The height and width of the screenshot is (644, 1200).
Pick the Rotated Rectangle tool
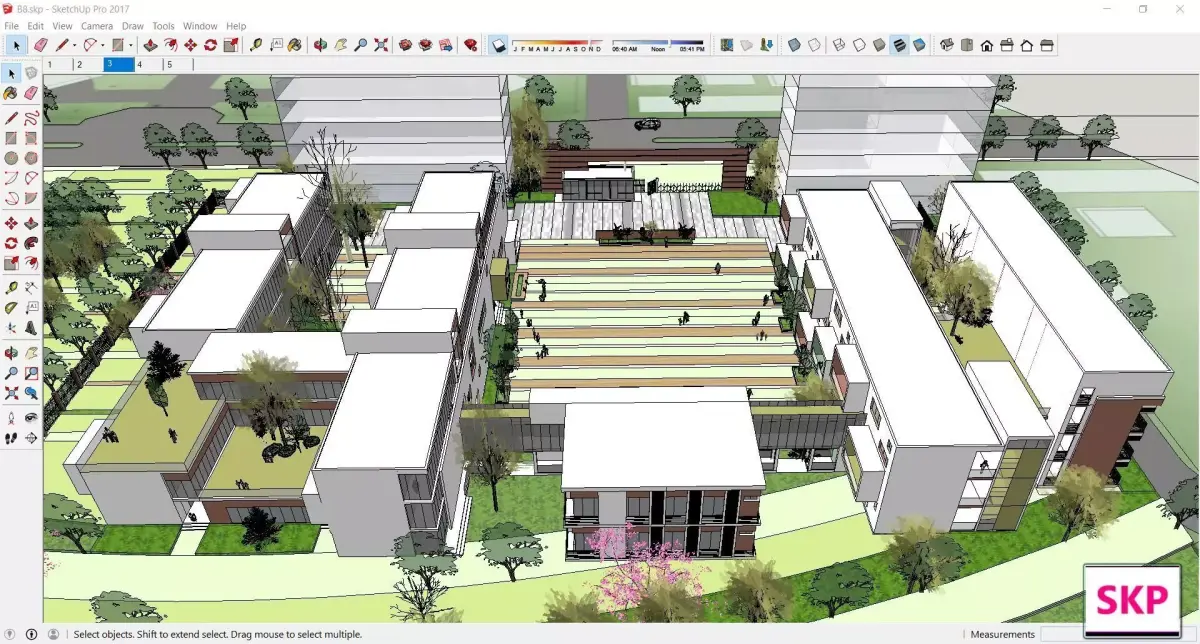click(32, 138)
